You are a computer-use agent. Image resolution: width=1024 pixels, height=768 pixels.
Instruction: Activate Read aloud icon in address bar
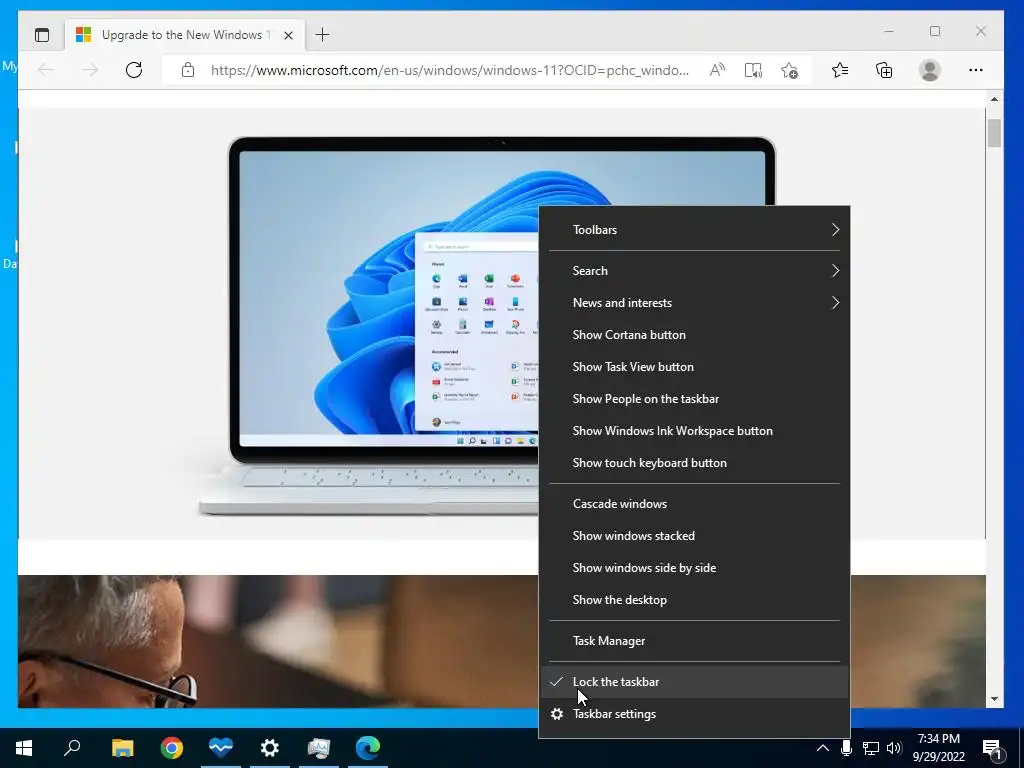(x=717, y=70)
